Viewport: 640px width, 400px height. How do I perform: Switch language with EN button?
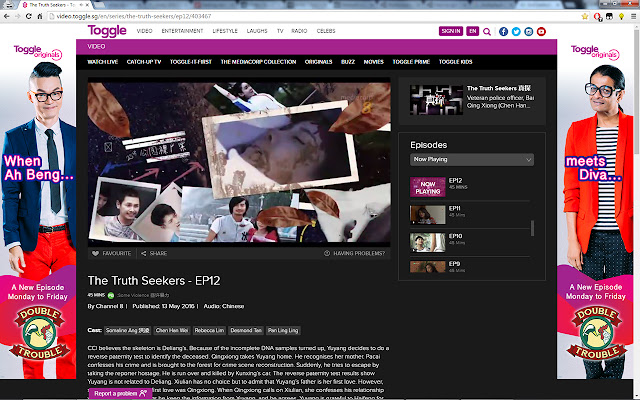point(472,31)
